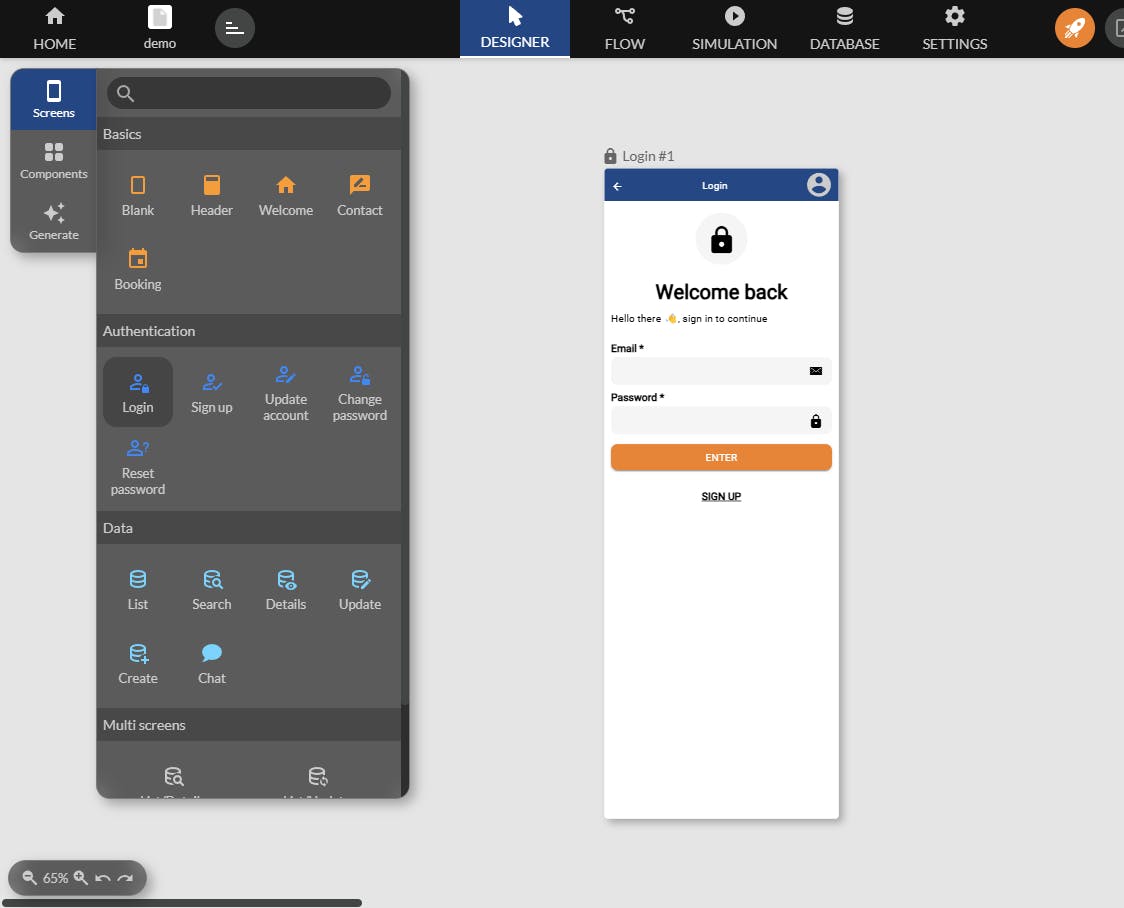Toggle the project outline menu button
Screen dimensions: 1124x908
235,28
